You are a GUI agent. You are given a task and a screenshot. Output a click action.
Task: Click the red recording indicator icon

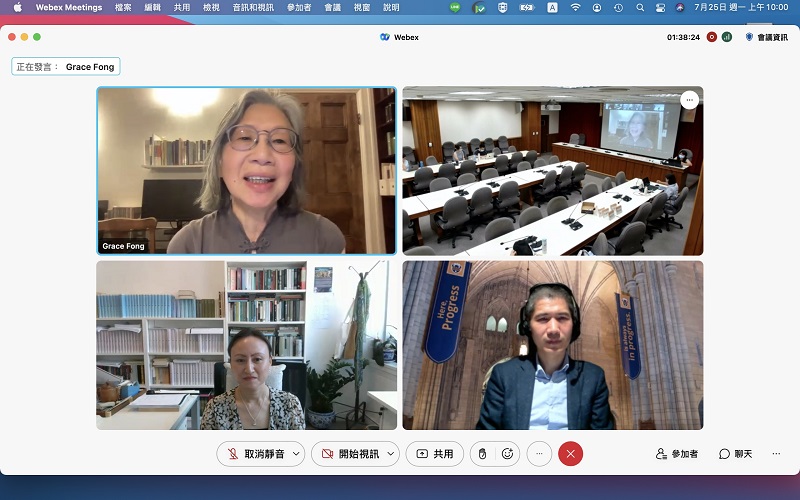click(712, 37)
